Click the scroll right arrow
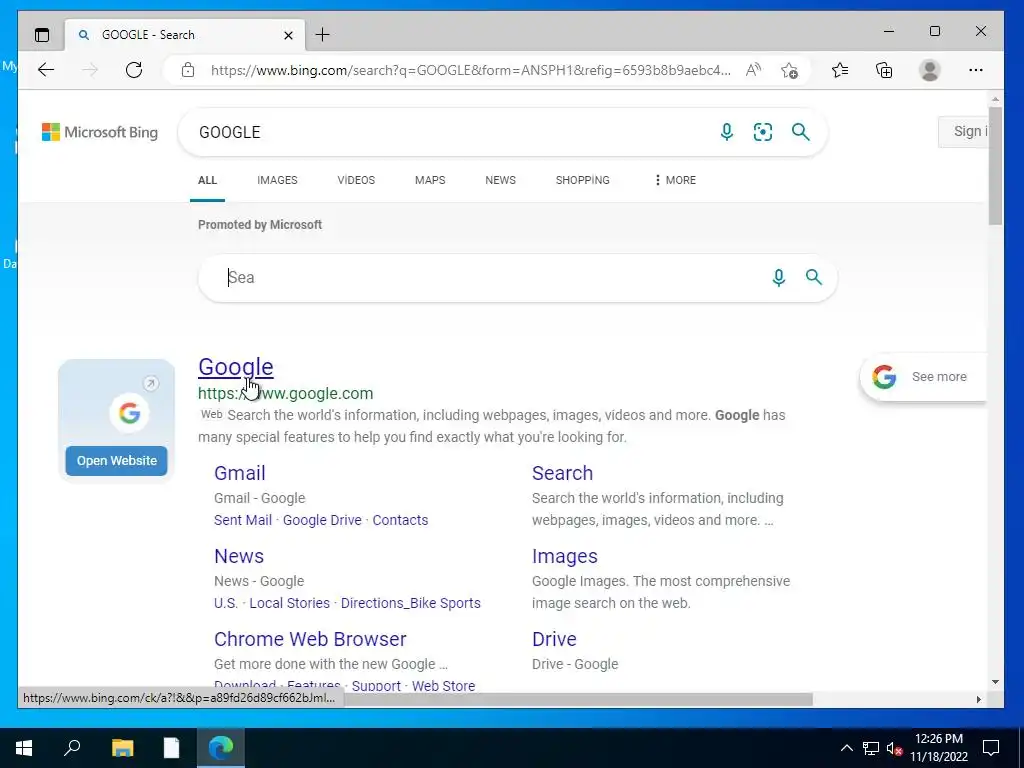The image size is (1024, 768). click(978, 699)
